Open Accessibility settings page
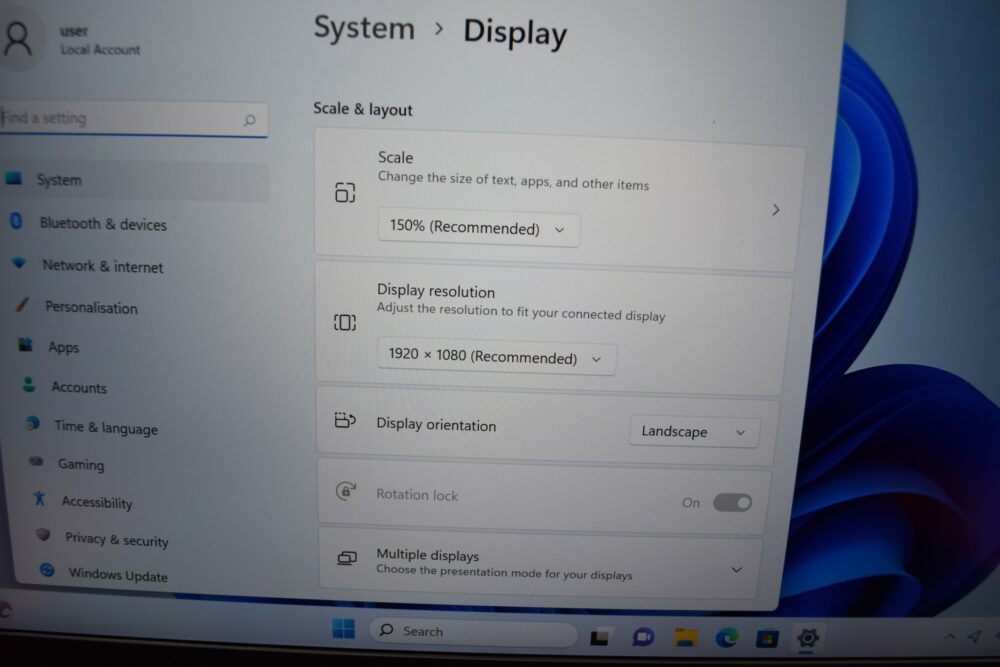This screenshot has width=1000, height=667. pos(97,502)
